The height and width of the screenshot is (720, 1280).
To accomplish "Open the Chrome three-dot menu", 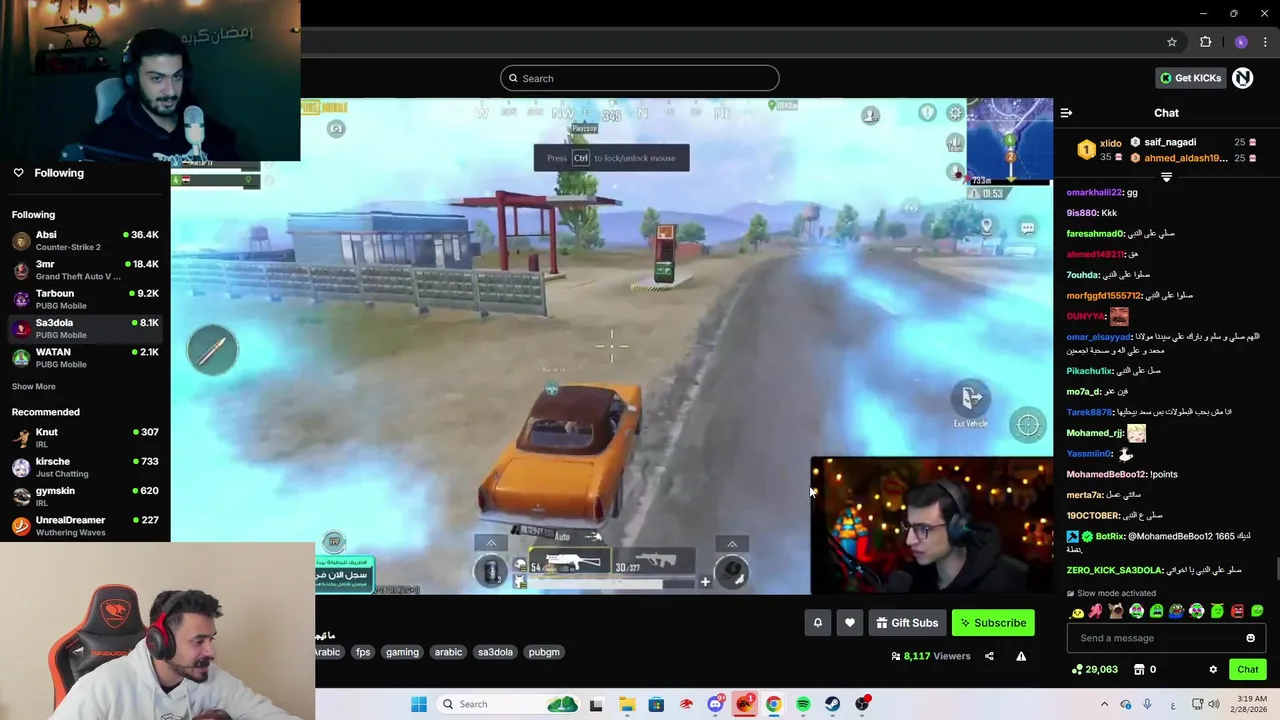I will pyautogui.click(x=1265, y=42).
